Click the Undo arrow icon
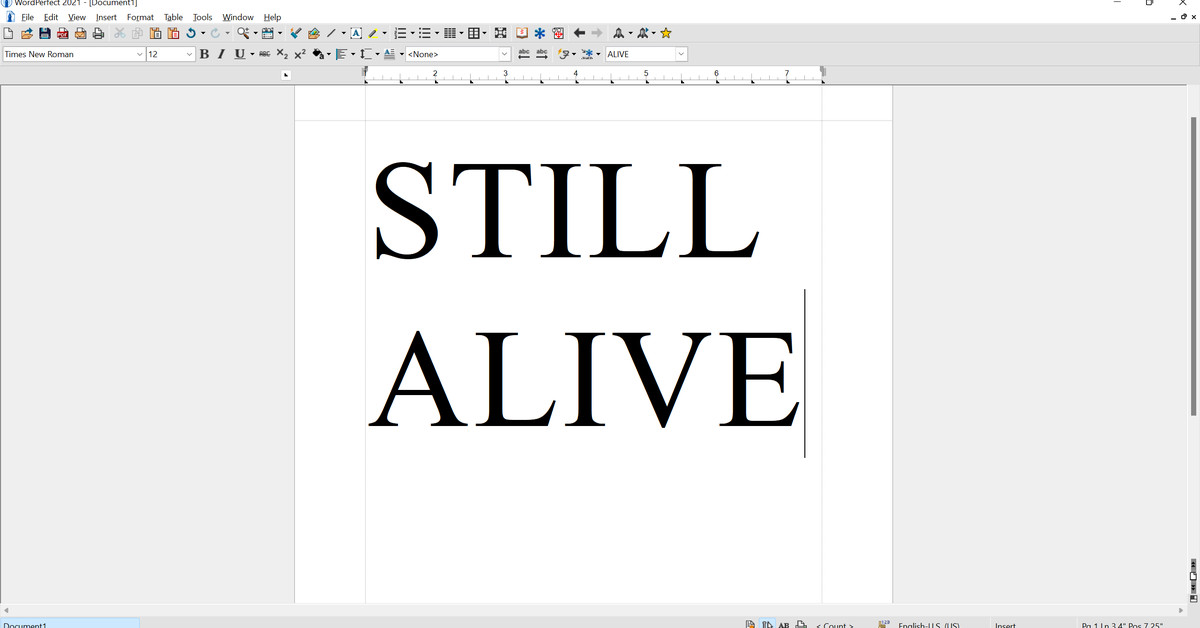 pyautogui.click(x=190, y=34)
